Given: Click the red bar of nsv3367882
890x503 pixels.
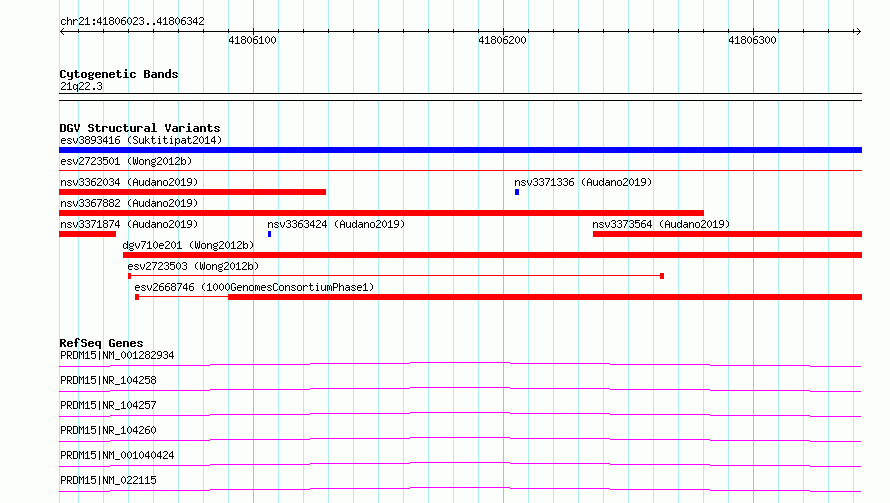Looking at the screenshot, I should (381, 213).
